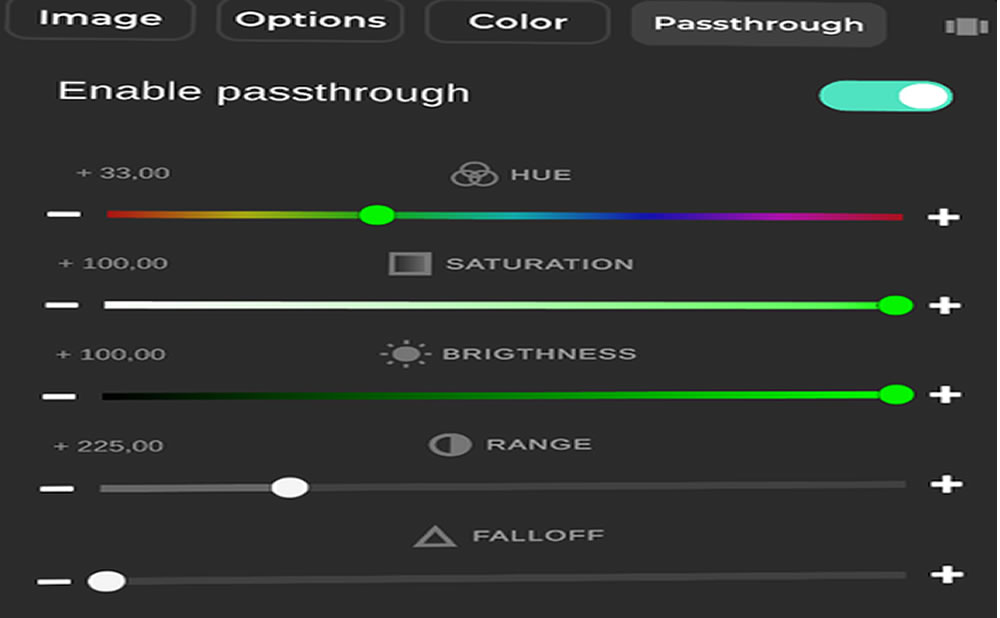
Task: Click the Saturation slider handle
Action: pos(895,305)
